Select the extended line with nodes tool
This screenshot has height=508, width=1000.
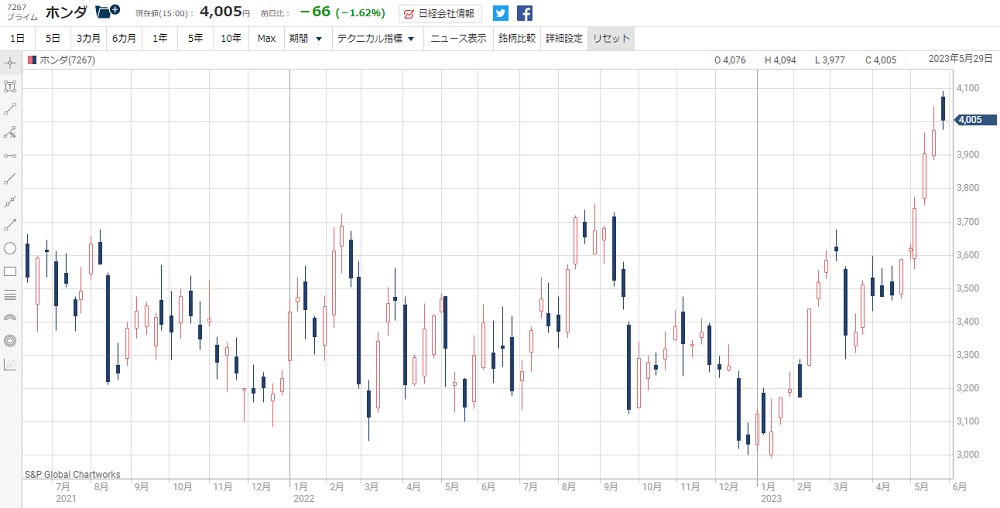click(10, 202)
